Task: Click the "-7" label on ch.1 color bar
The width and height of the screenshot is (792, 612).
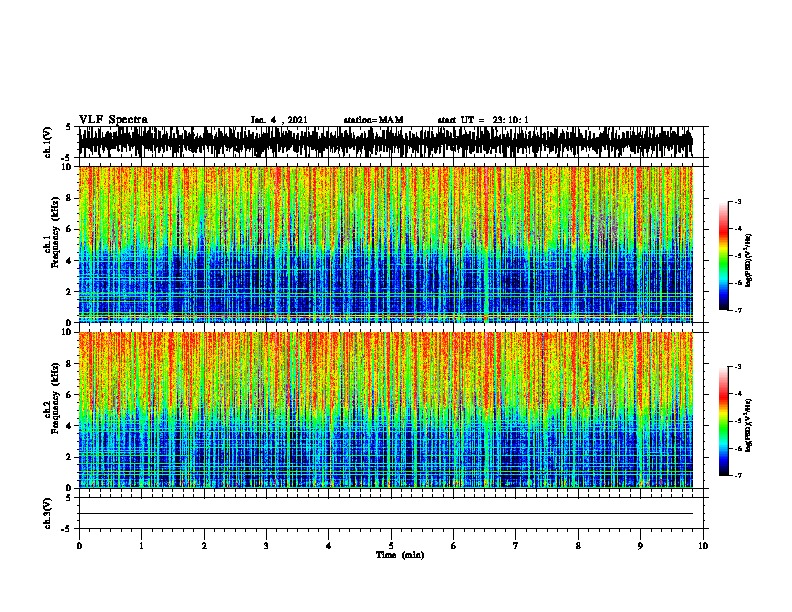Action: click(737, 310)
